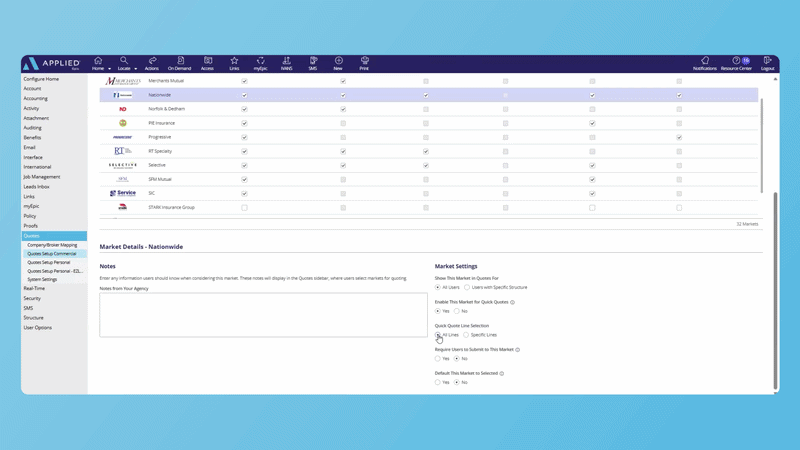The height and width of the screenshot is (450, 800).
Task: Open the myEpic toolbar icon
Action: click(x=261, y=61)
